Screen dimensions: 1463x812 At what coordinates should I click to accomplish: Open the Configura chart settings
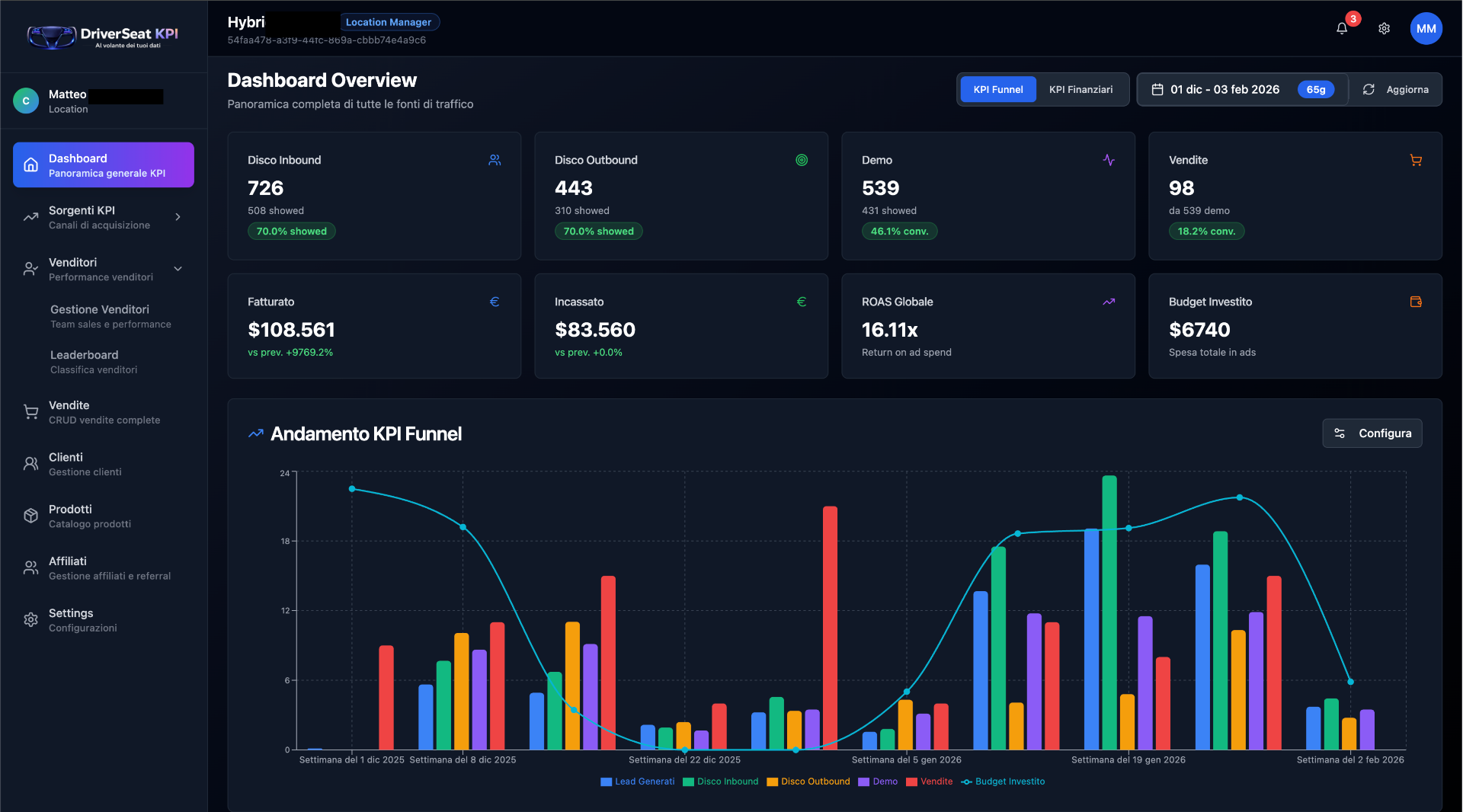tap(1372, 433)
